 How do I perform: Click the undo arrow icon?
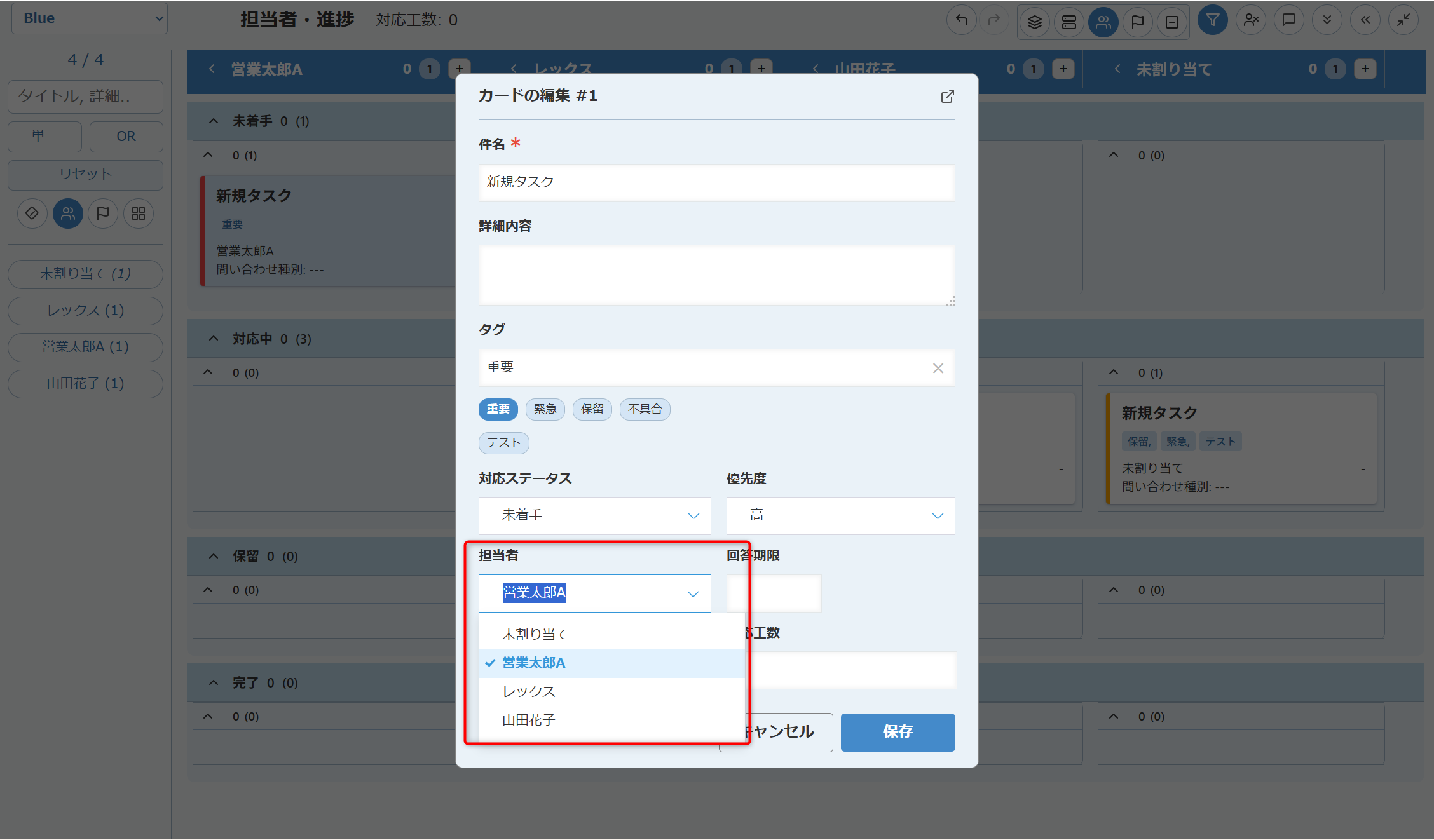(x=962, y=20)
